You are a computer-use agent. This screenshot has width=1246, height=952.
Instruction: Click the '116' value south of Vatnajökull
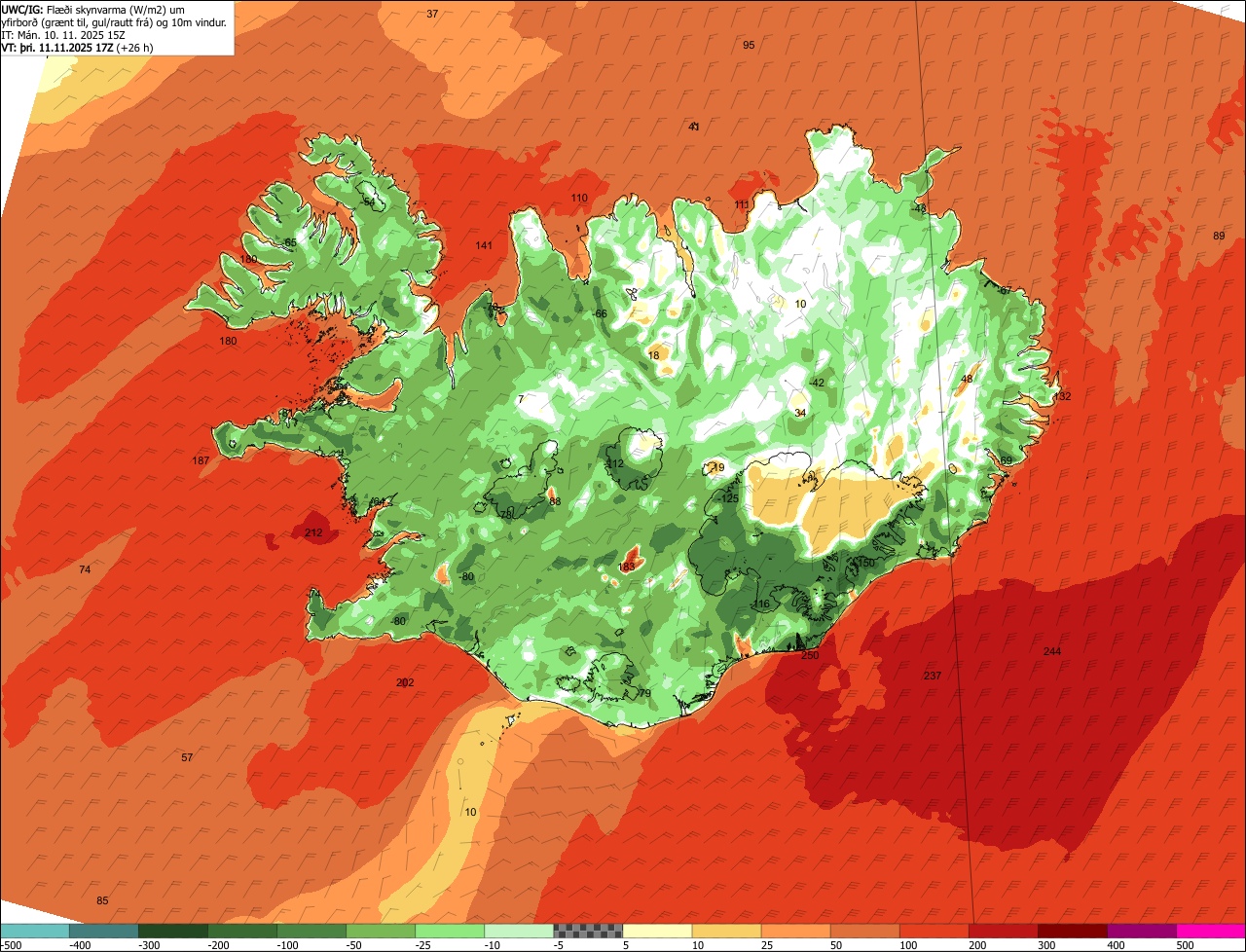[761, 604]
